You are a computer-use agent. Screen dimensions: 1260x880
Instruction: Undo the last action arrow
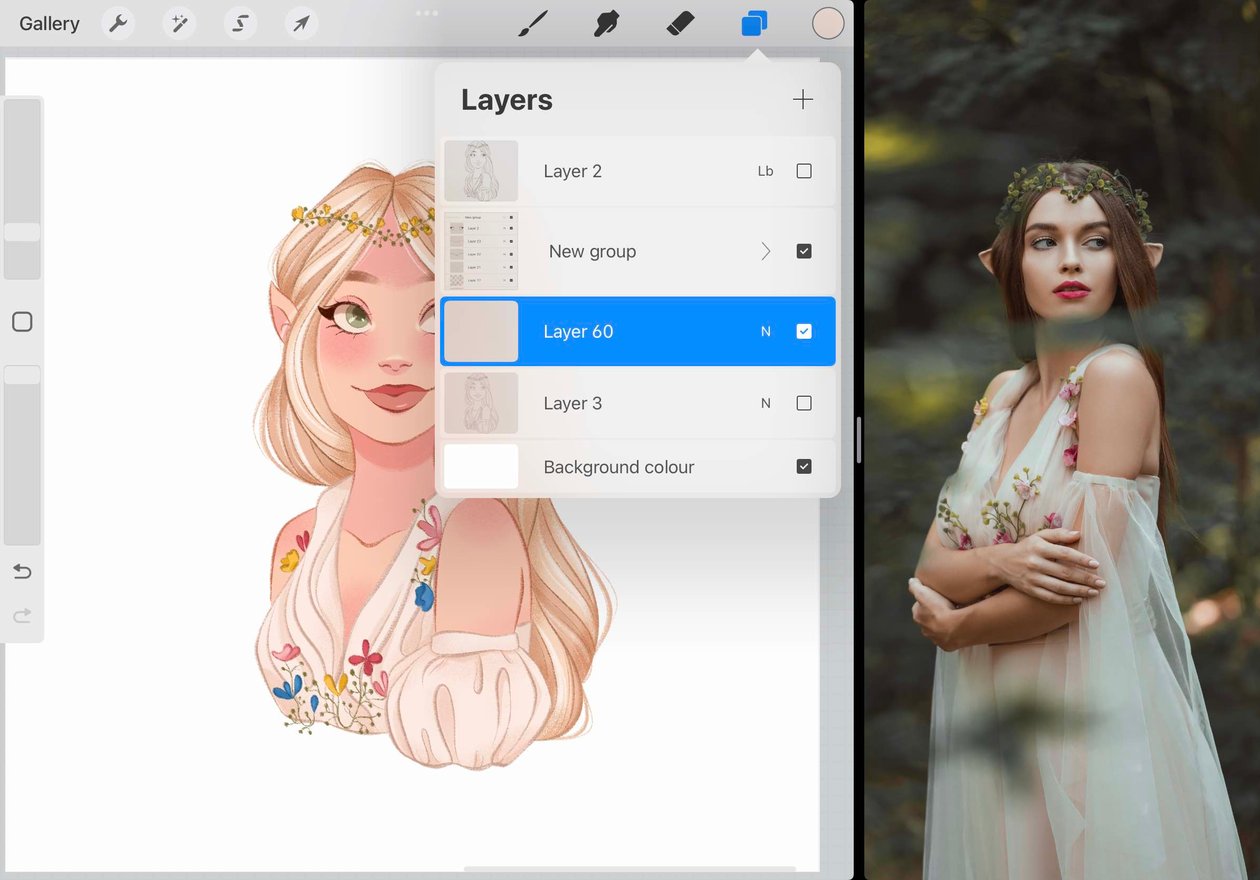click(x=22, y=571)
